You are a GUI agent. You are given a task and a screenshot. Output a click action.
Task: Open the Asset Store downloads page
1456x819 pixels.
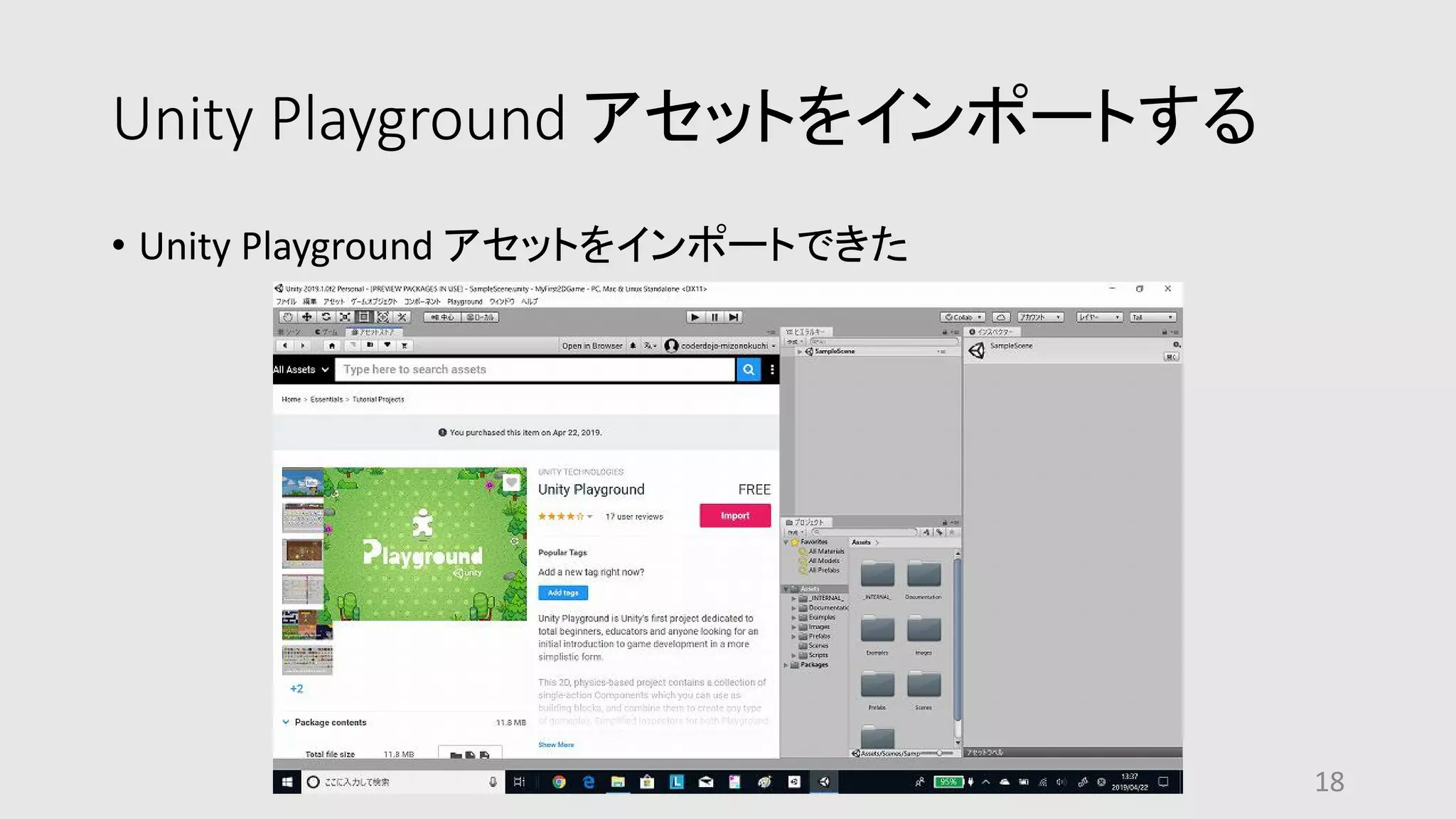tap(370, 346)
